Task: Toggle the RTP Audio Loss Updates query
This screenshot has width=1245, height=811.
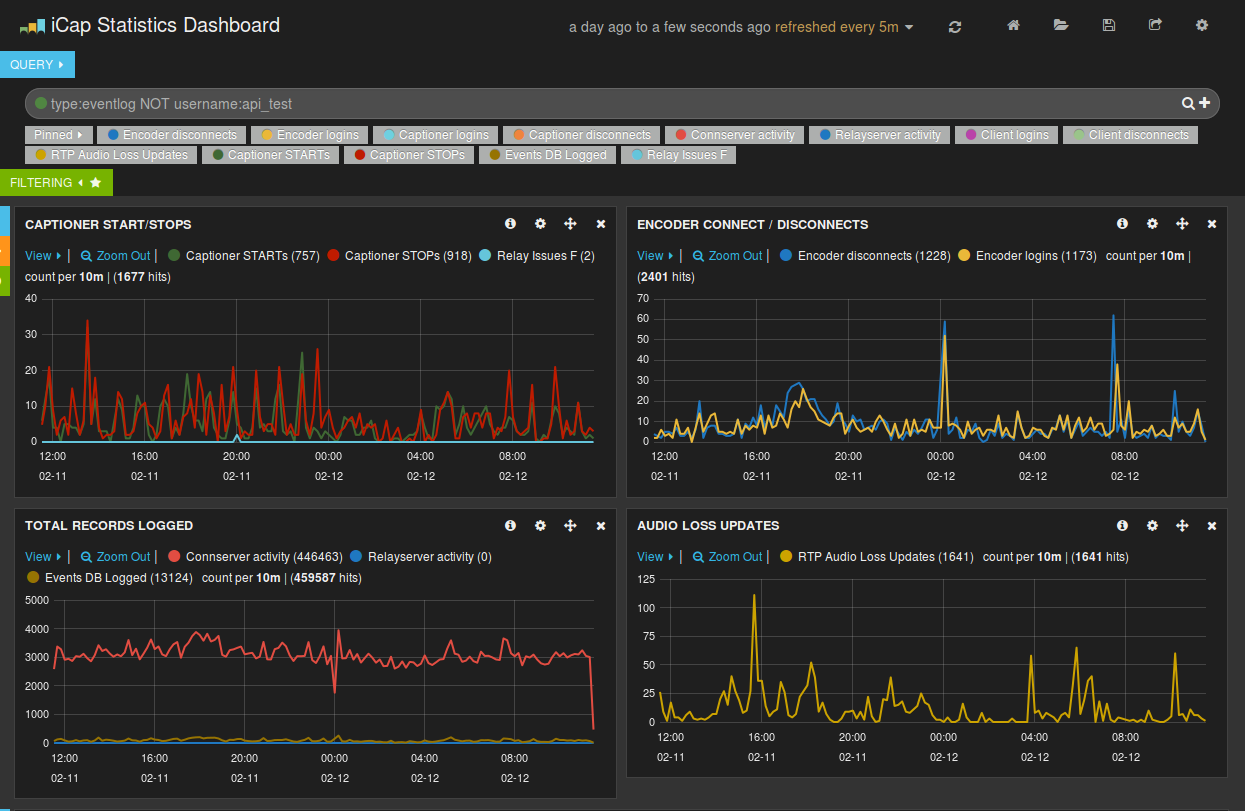Action: tap(111, 155)
